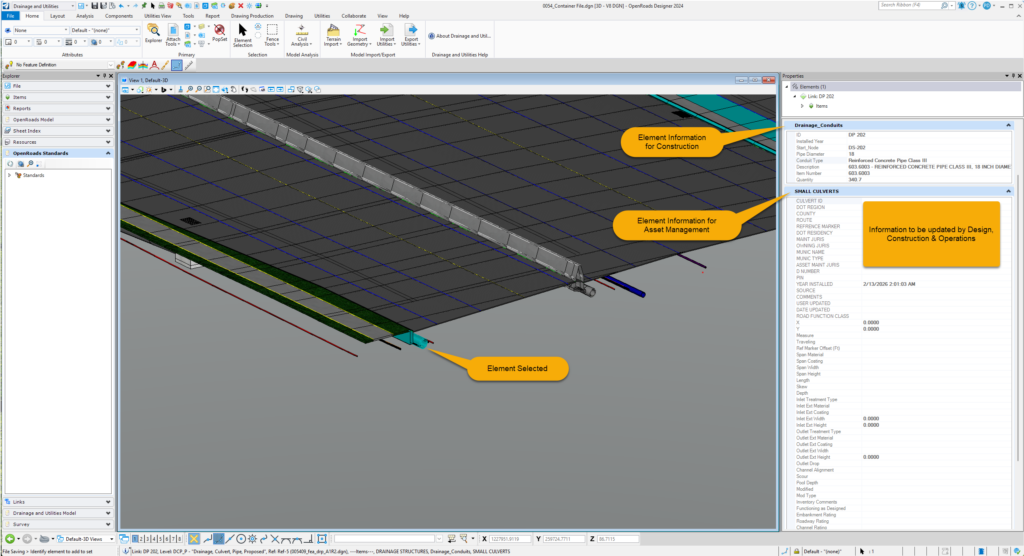
Task: Open the Explorer tool in the Primary group
Action: tap(153, 33)
